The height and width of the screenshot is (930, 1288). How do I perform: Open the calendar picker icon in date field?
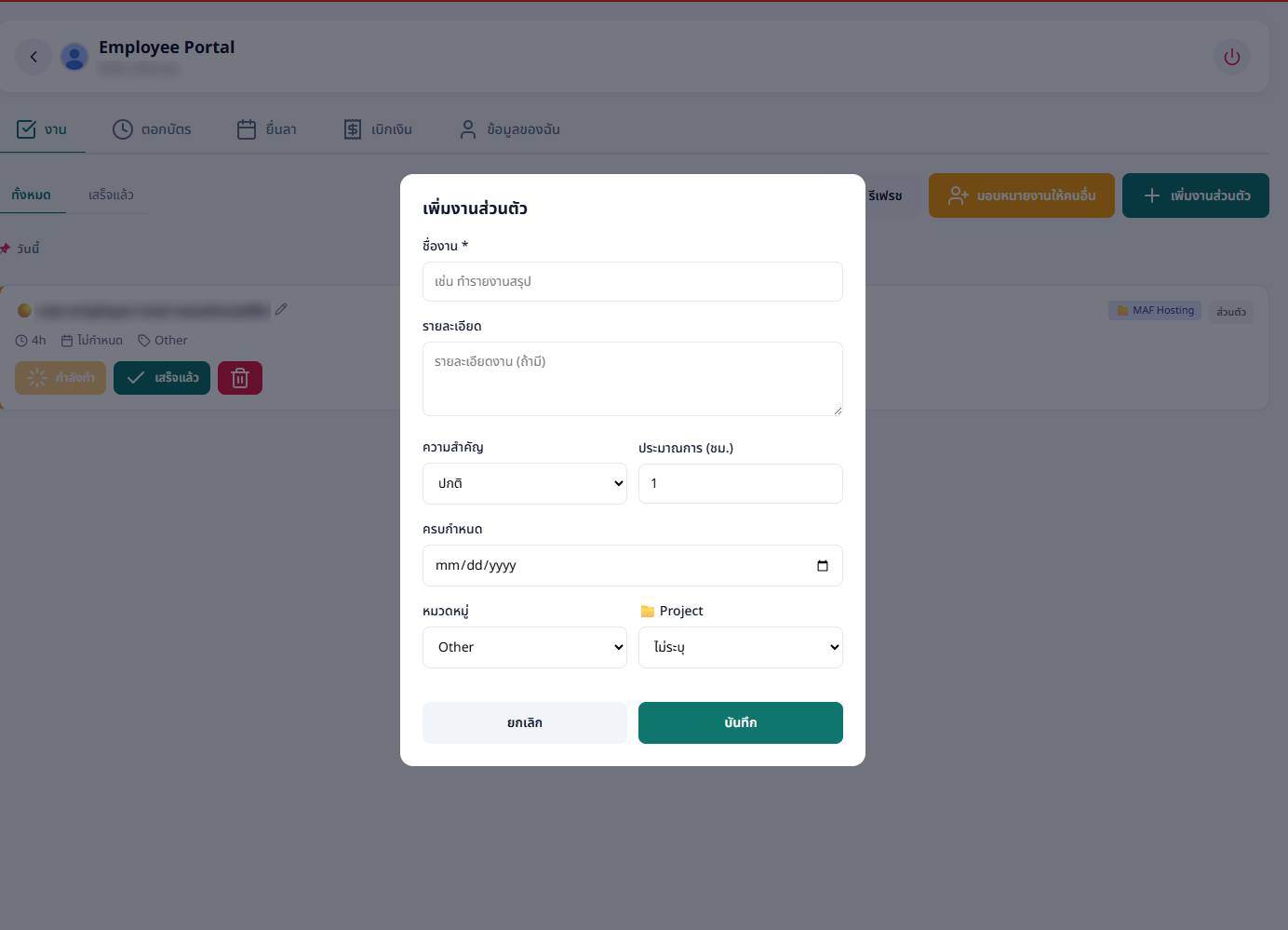point(822,566)
